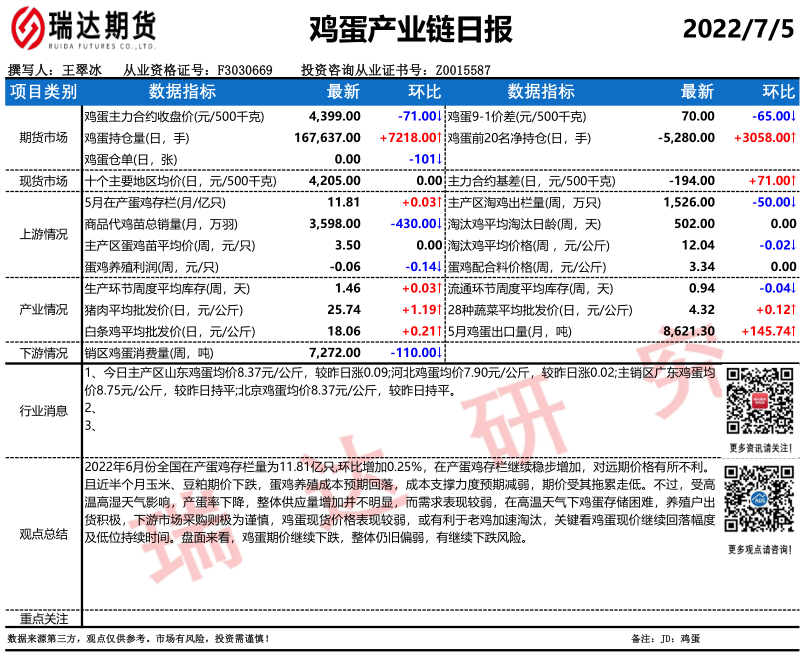The width and height of the screenshot is (804, 656).
Task: Click the Ruida Futures logo
Action: click(82, 30)
